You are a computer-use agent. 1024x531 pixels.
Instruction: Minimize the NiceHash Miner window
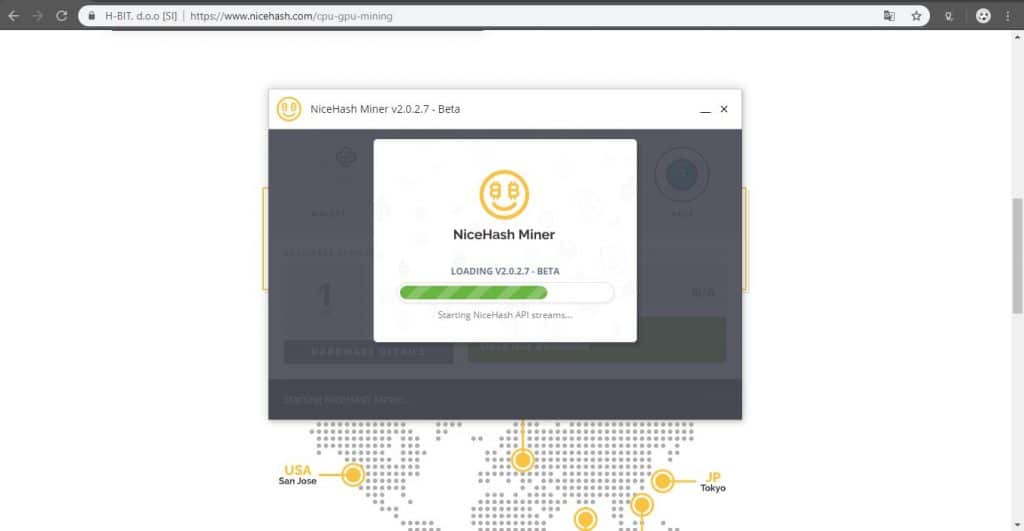coord(705,110)
